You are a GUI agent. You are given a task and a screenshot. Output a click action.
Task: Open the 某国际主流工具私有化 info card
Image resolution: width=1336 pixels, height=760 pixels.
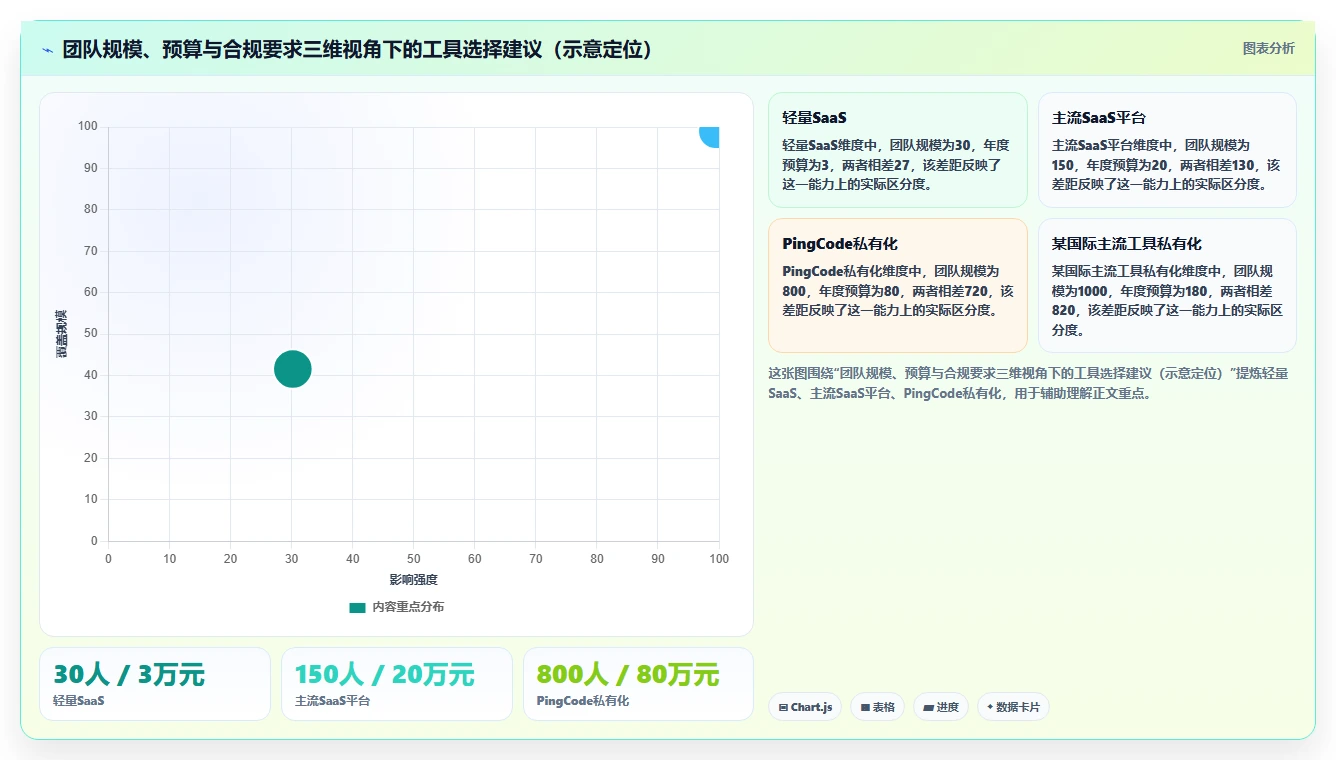pyautogui.click(x=1167, y=285)
